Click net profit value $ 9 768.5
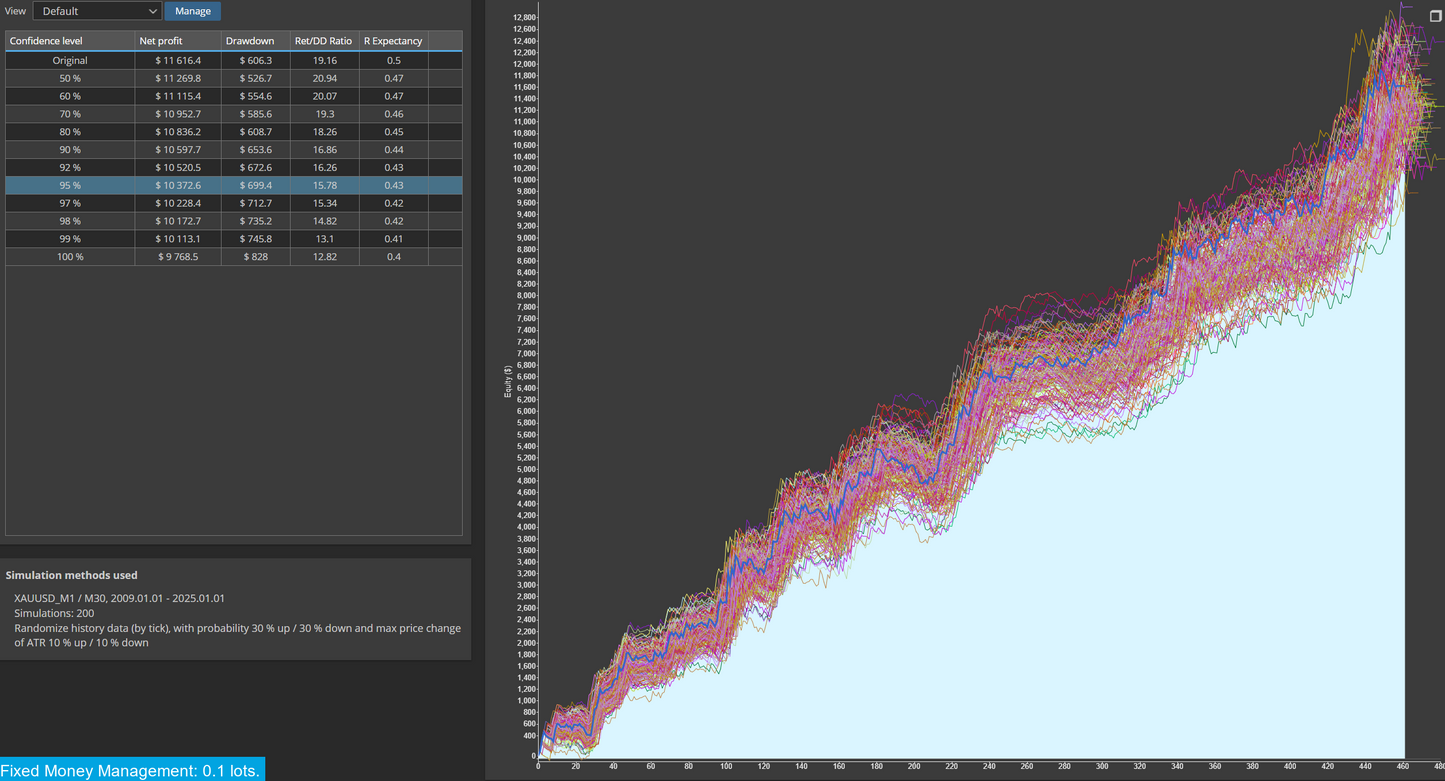The image size is (1445, 781). click(x=178, y=257)
